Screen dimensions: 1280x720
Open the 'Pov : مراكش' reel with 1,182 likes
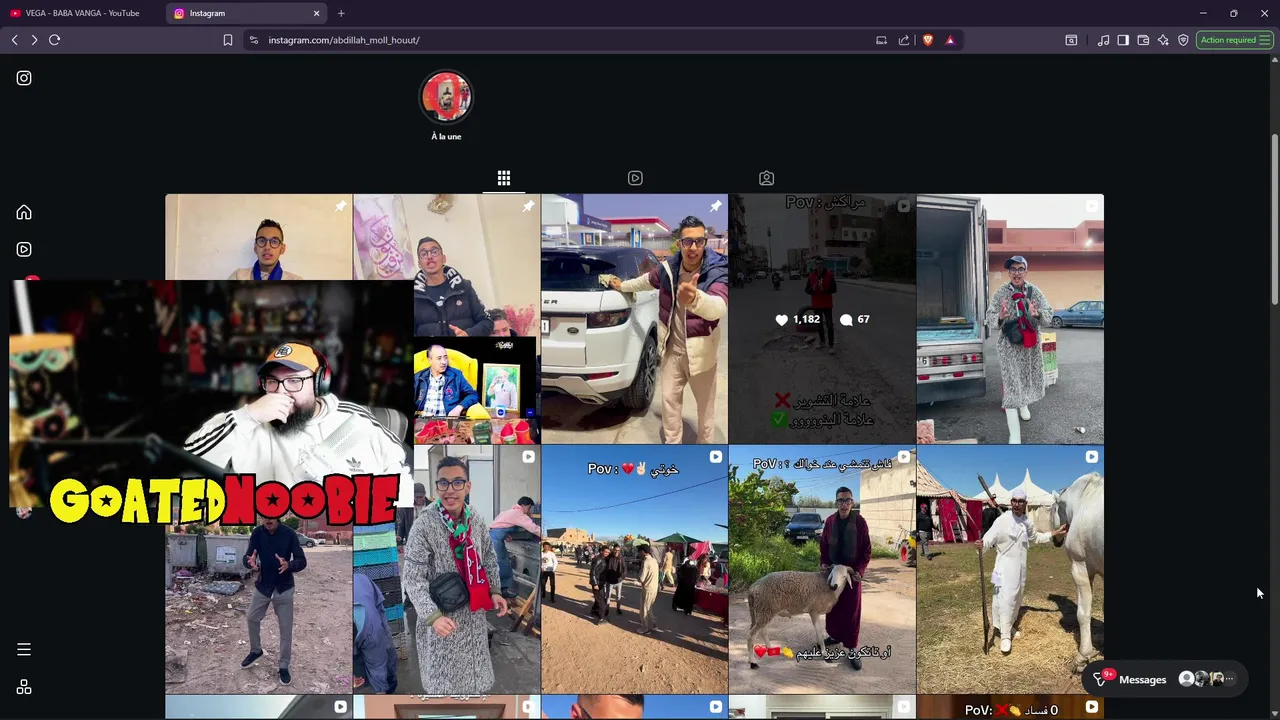click(822, 318)
